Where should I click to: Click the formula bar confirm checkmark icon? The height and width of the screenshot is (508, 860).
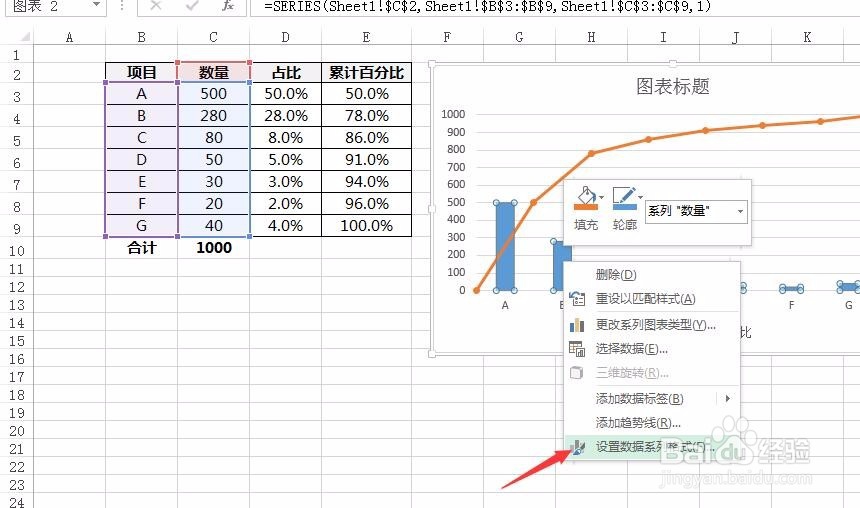[x=192, y=5]
